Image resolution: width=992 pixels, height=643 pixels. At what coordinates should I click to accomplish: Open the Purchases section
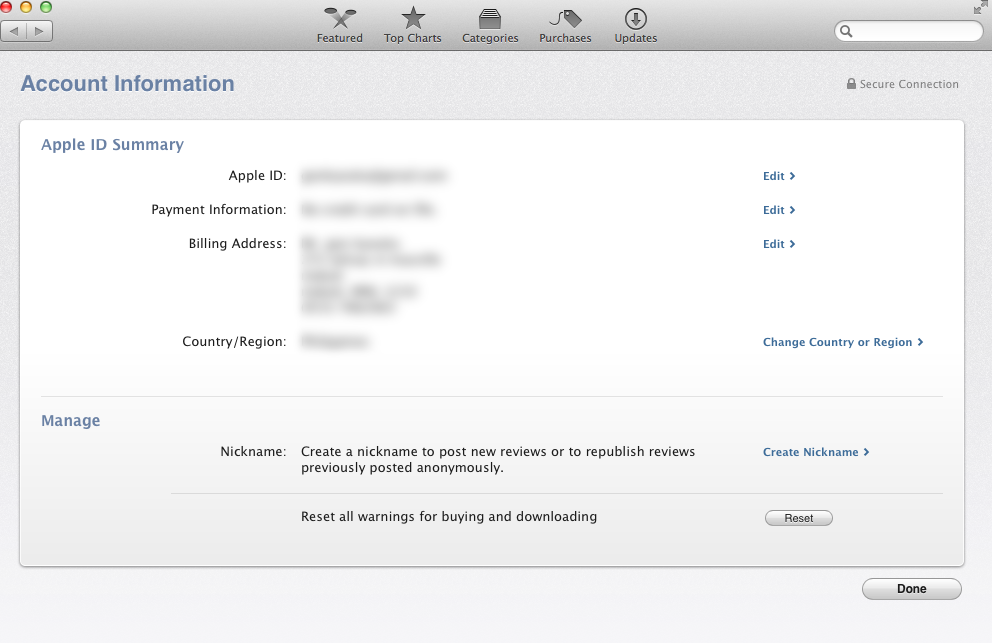[565, 26]
